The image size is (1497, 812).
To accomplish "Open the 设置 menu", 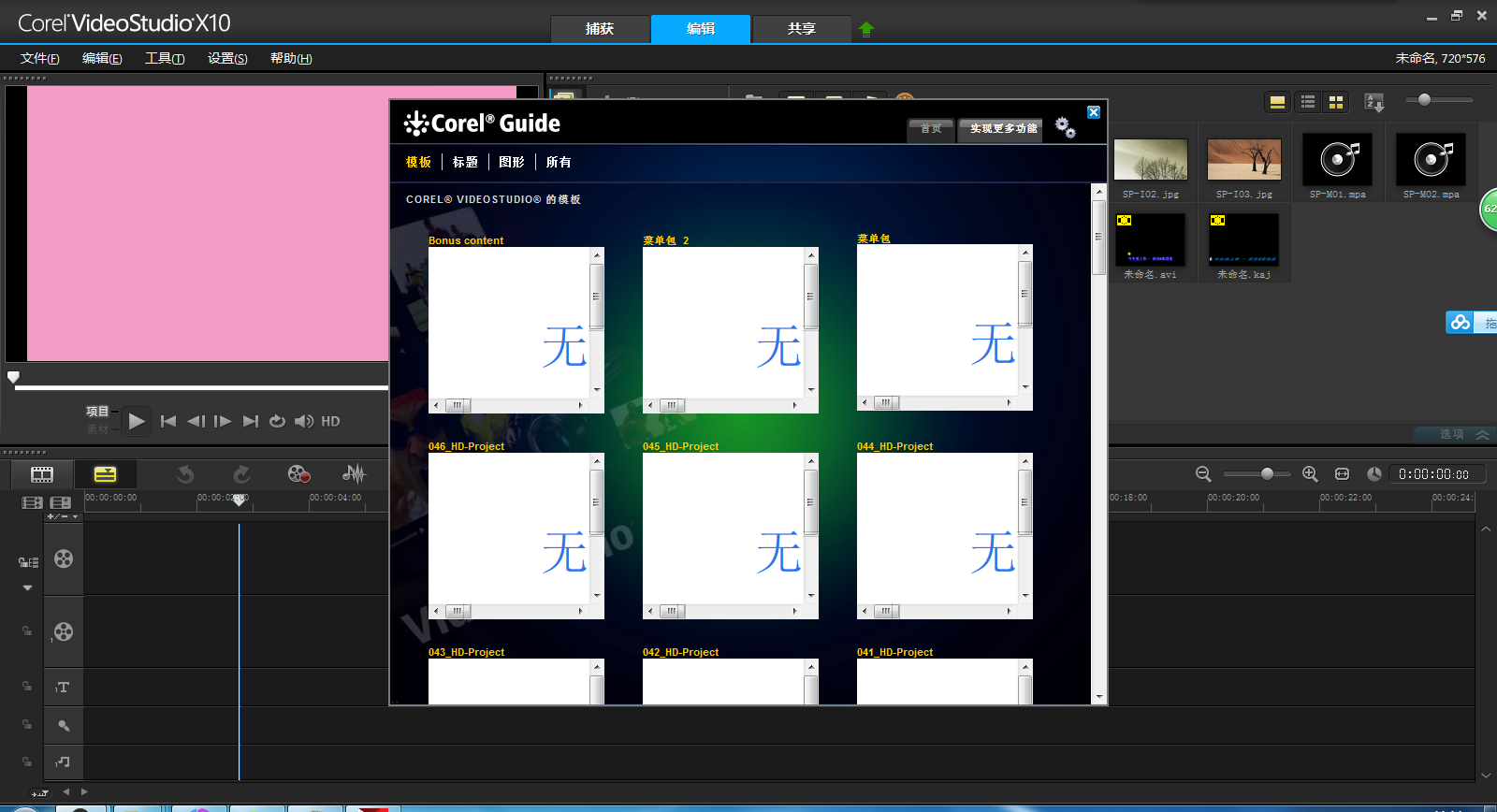I will click(x=227, y=58).
